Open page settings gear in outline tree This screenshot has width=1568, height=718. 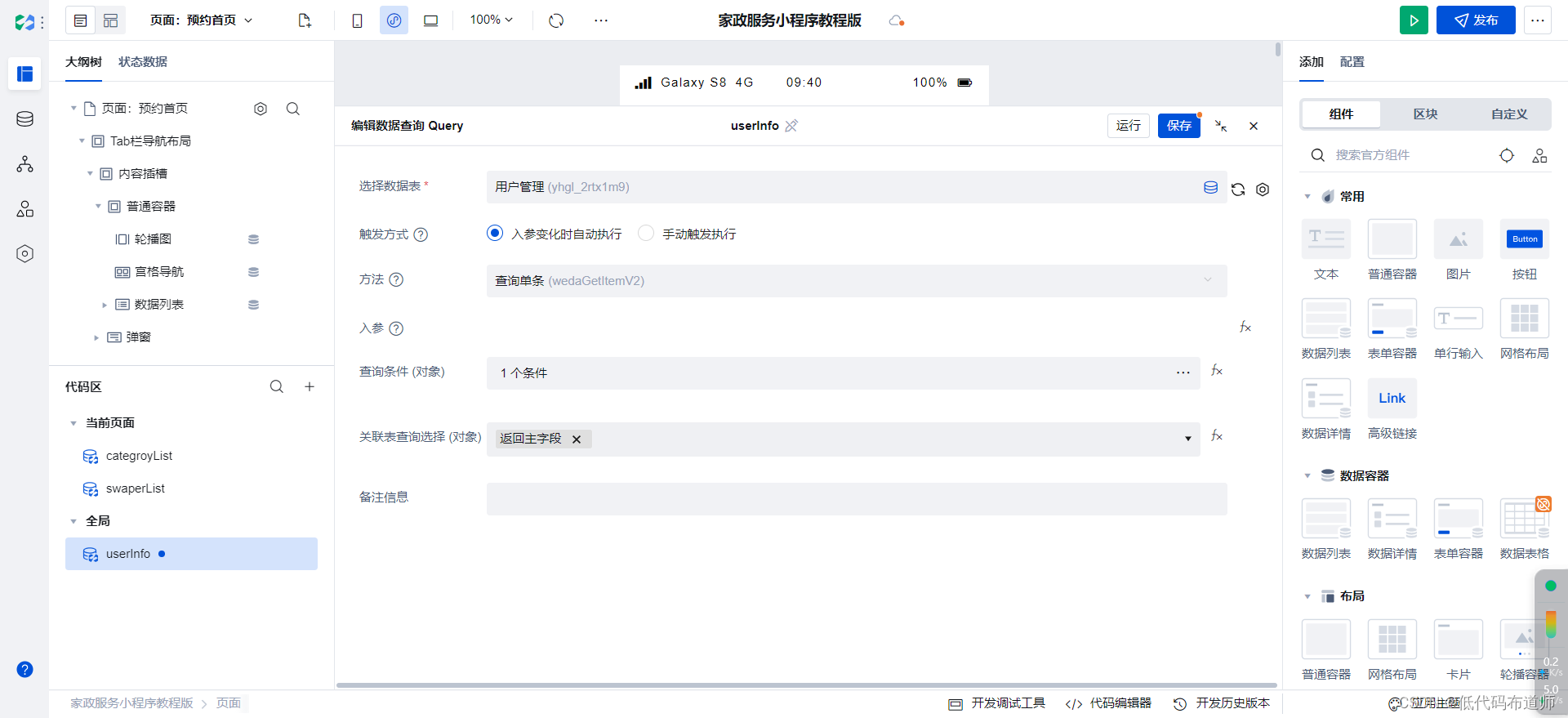click(x=261, y=109)
